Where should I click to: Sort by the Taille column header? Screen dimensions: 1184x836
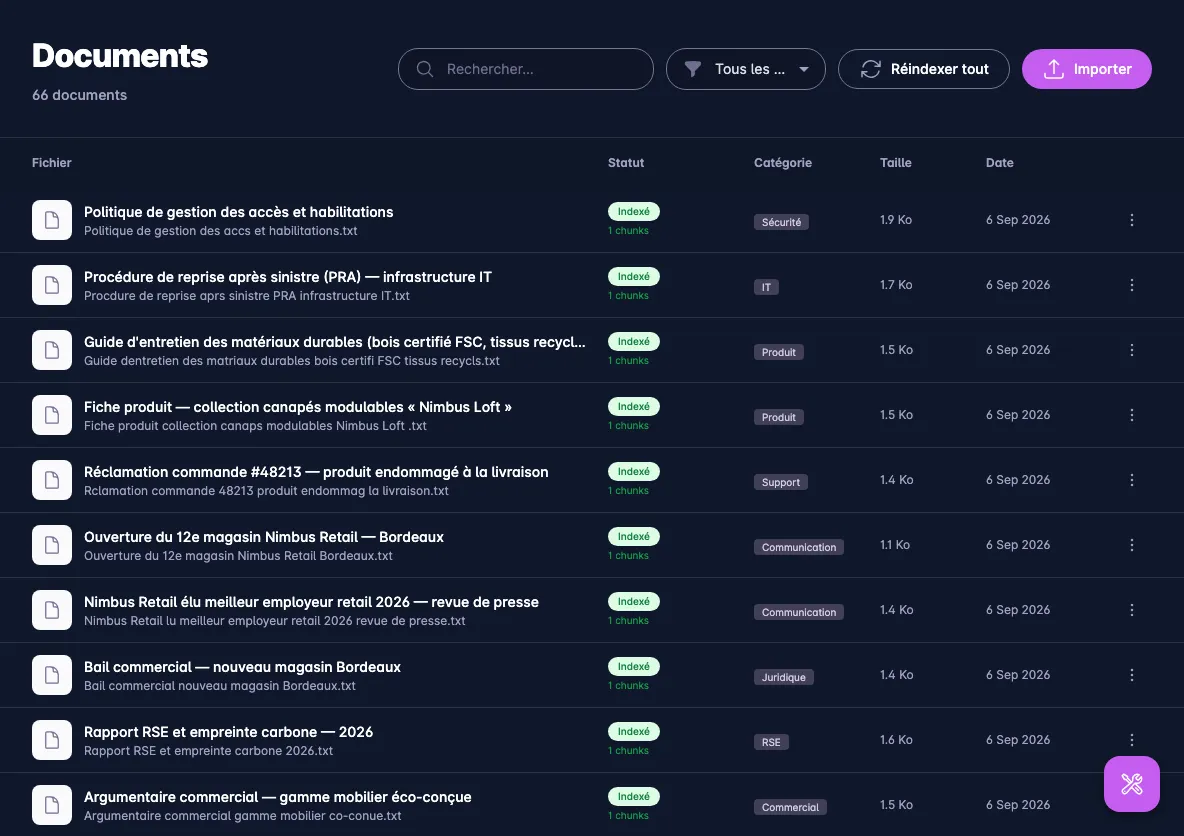(896, 162)
